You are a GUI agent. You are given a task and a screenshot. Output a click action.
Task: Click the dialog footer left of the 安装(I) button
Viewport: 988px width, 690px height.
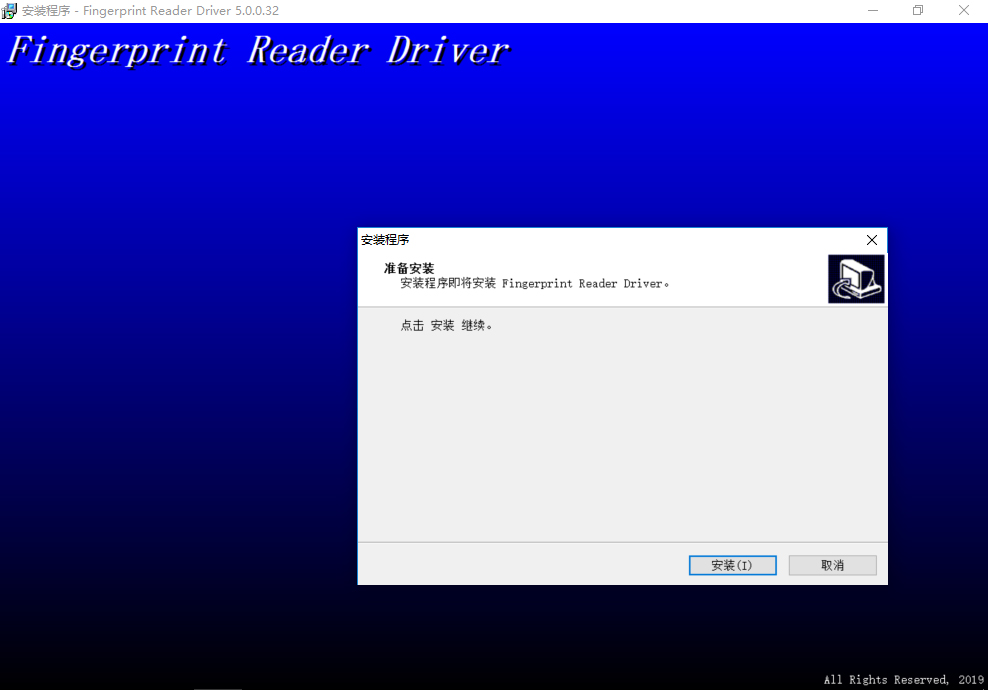pyautogui.click(x=520, y=565)
